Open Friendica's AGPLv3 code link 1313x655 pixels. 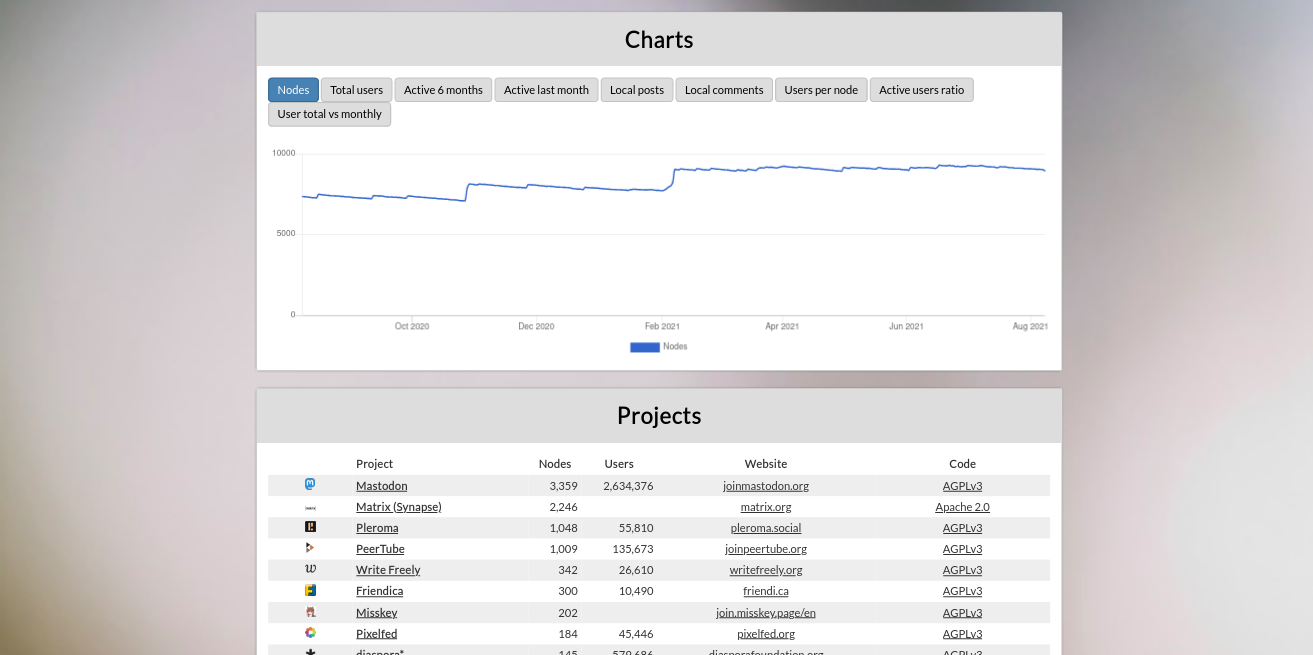[x=962, y=591]
